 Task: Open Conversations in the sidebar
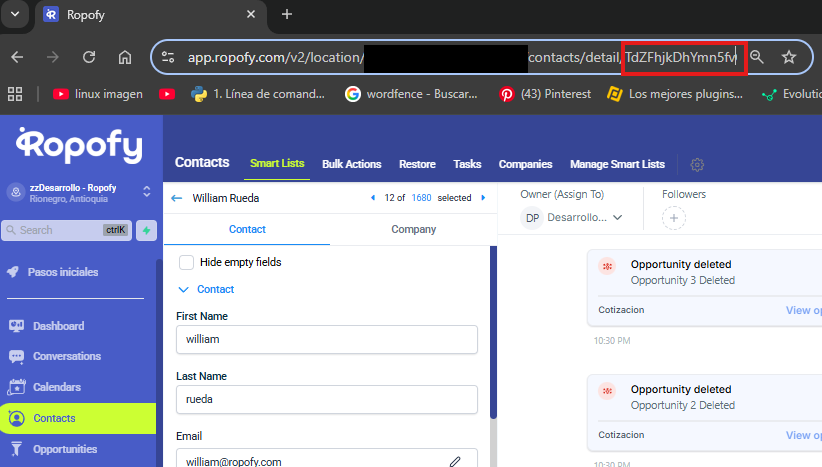point(66,356)
